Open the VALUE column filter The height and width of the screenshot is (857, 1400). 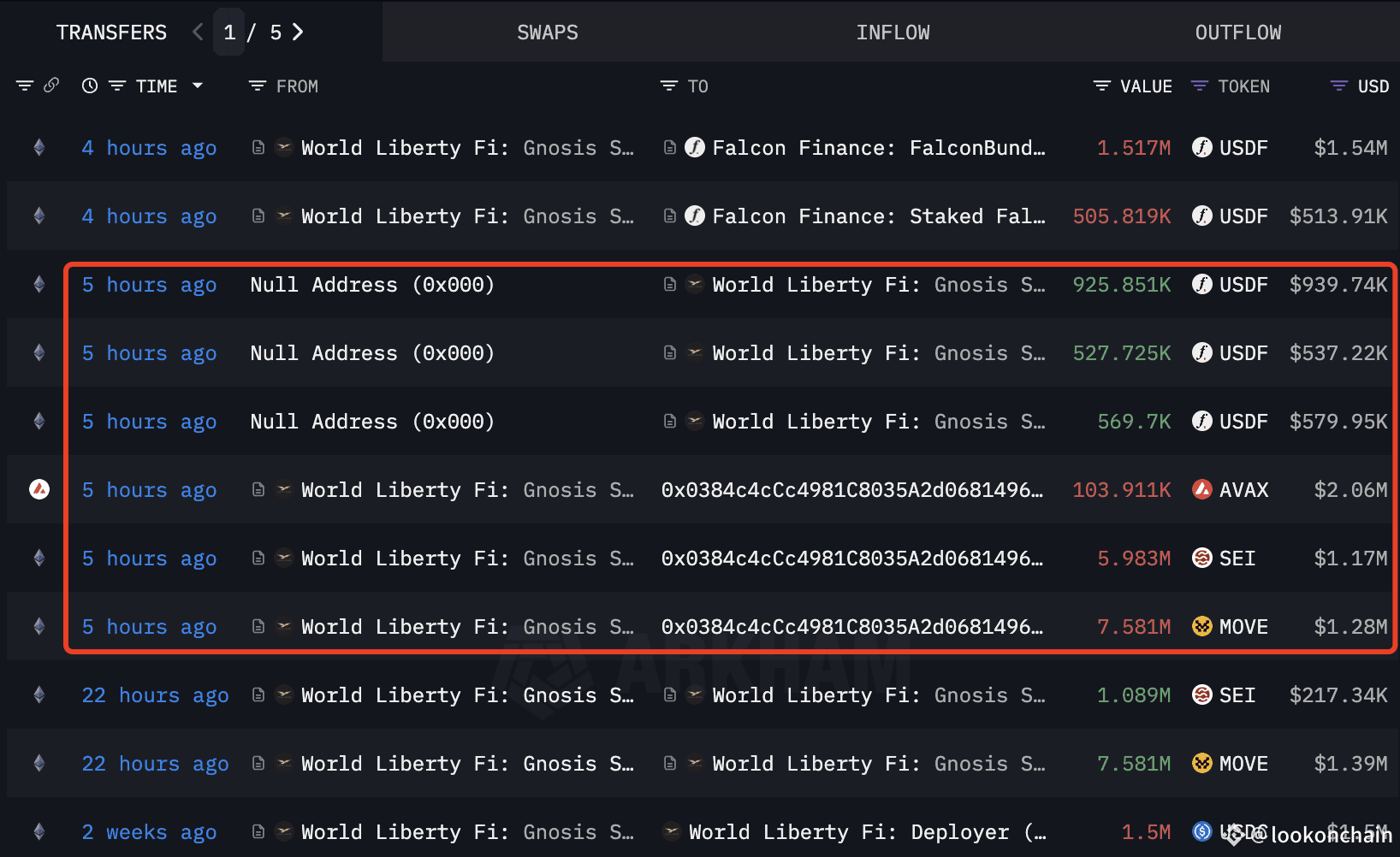coord(1102,86)
